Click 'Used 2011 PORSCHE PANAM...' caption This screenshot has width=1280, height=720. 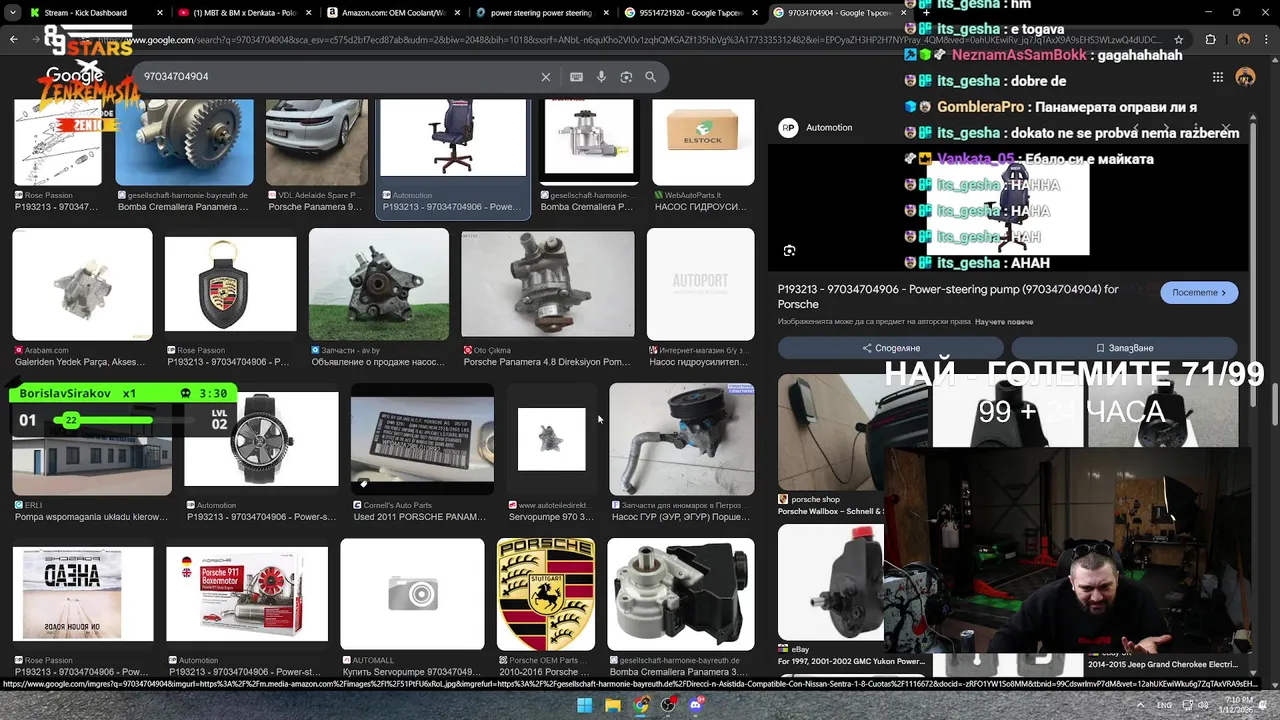pos(419,517)
